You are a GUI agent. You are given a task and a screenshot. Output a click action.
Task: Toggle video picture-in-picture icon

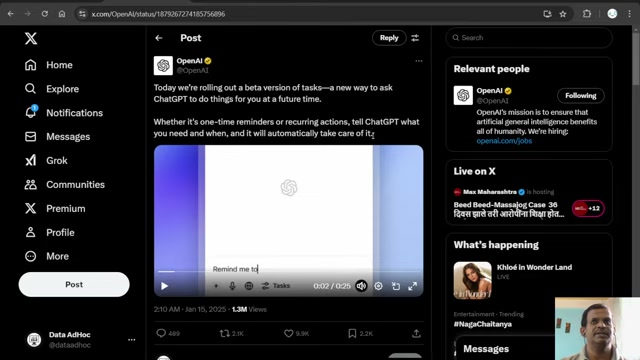coord(396,286)
